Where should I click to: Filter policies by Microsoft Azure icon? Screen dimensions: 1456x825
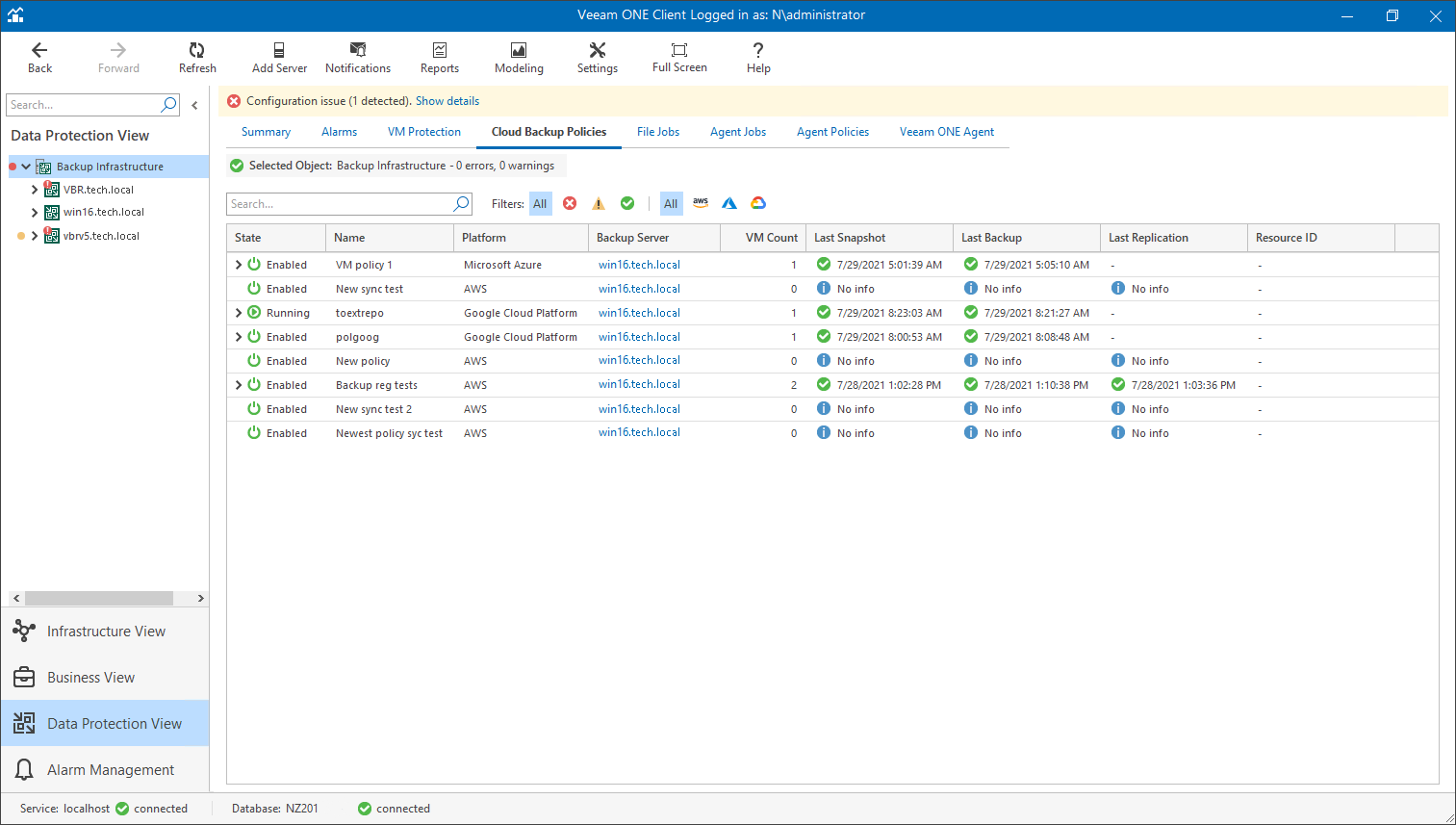(x=729, y=203)
